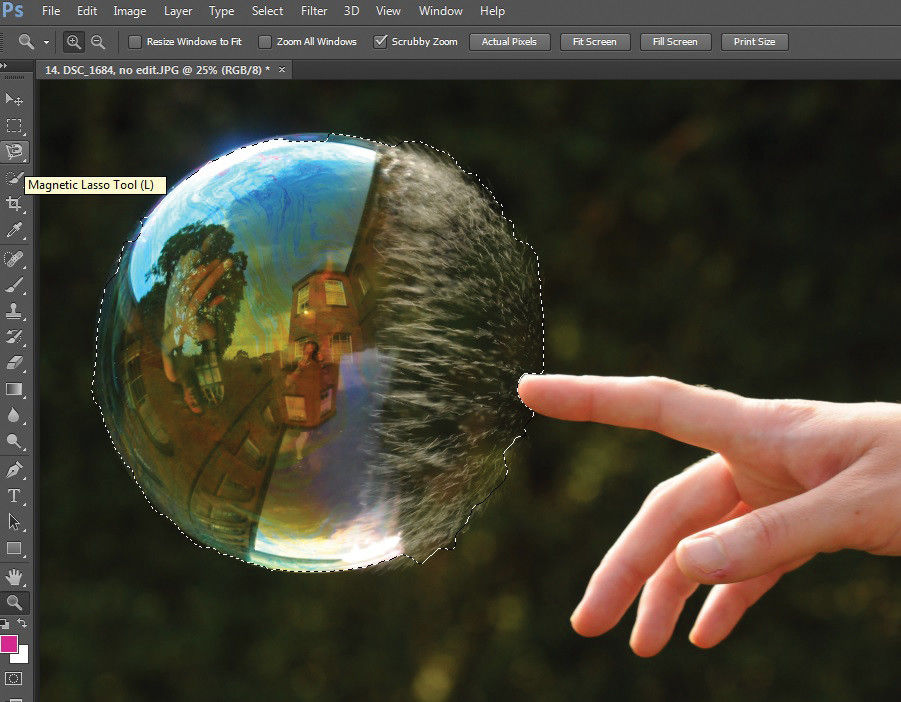Viewport: 901px width, 702px height.
Task: Choose the Eraser tool
Action: point(14,362)
